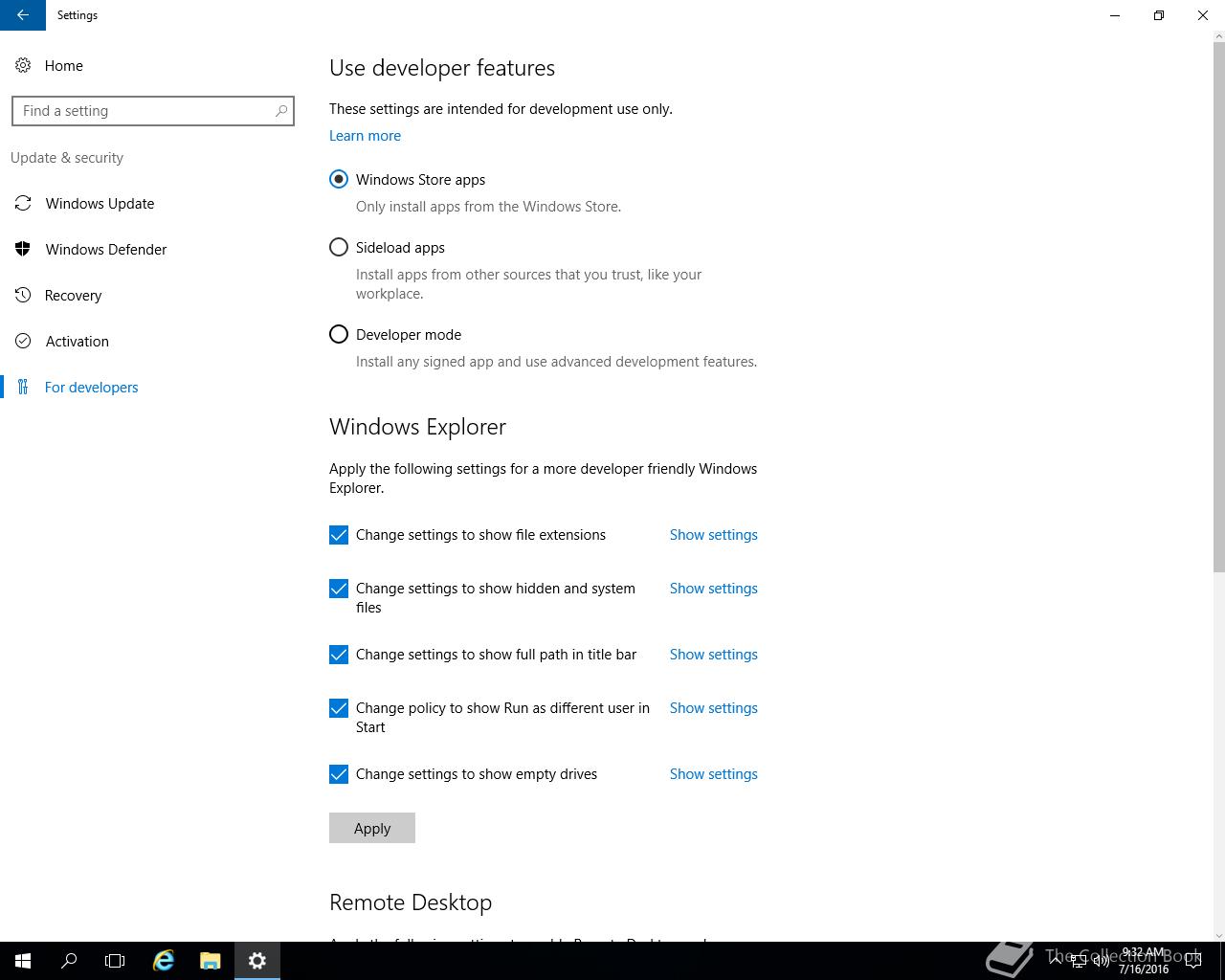The height and width of the screenshot is (980, 1225).
Task: Click Show settings for file extensions
Action: 713,534
